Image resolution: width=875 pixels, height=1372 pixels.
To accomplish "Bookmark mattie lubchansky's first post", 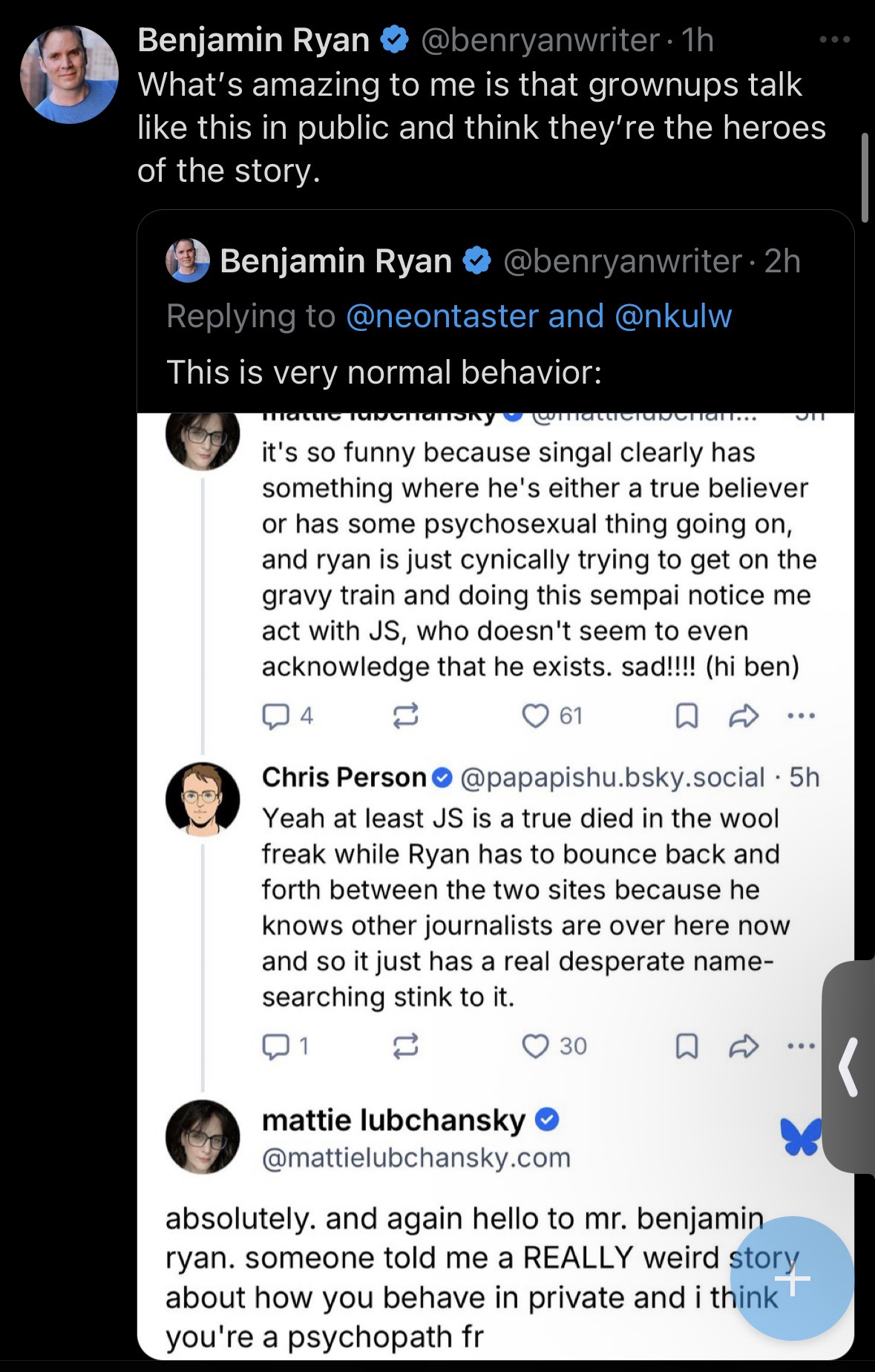I will point(687,715).
